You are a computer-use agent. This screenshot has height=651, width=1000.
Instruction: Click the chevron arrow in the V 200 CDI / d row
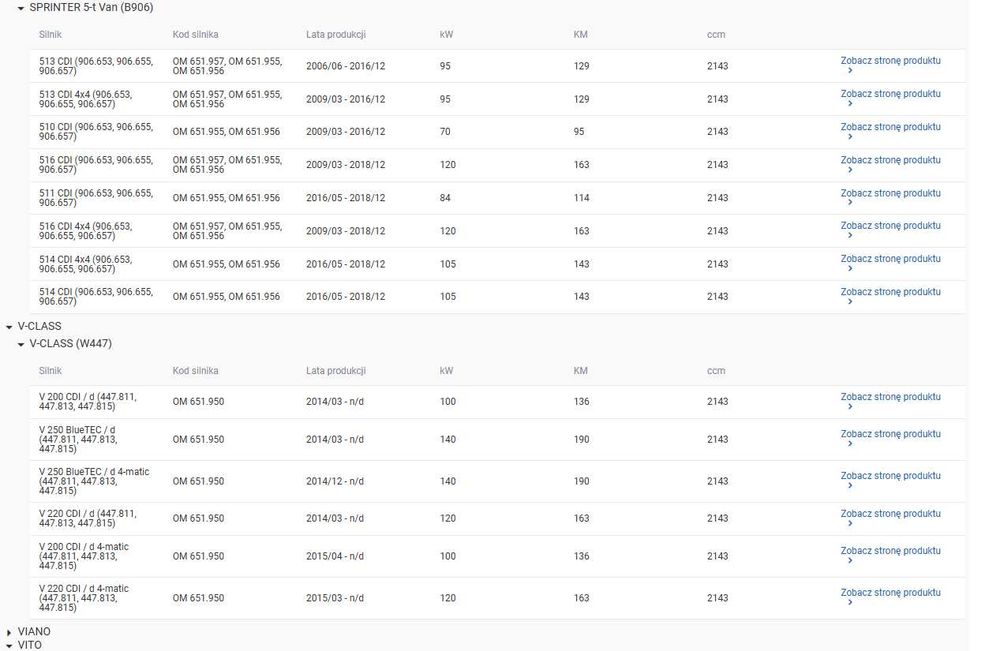(850, 406)
